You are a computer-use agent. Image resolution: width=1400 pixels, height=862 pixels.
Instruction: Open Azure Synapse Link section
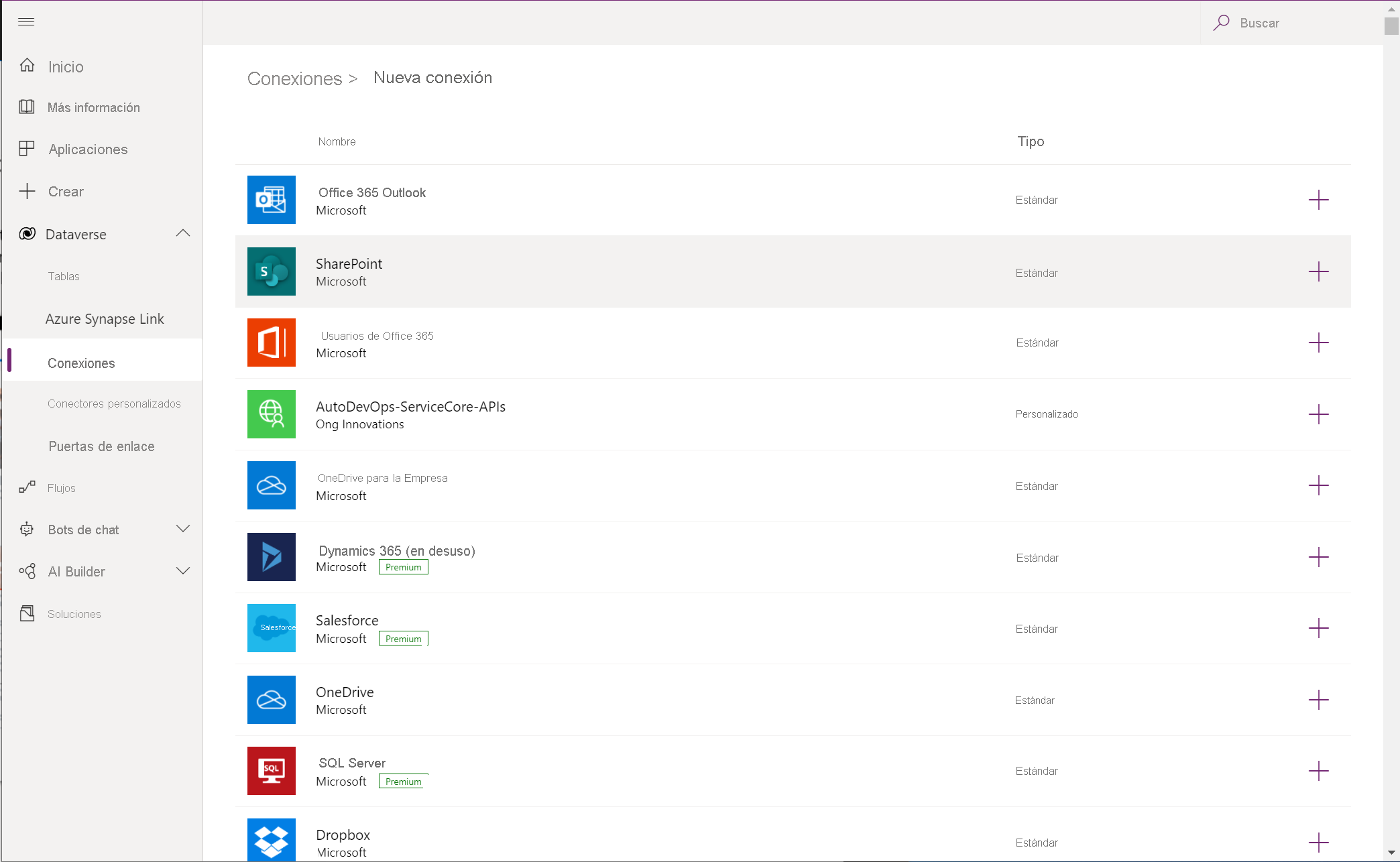105,318
